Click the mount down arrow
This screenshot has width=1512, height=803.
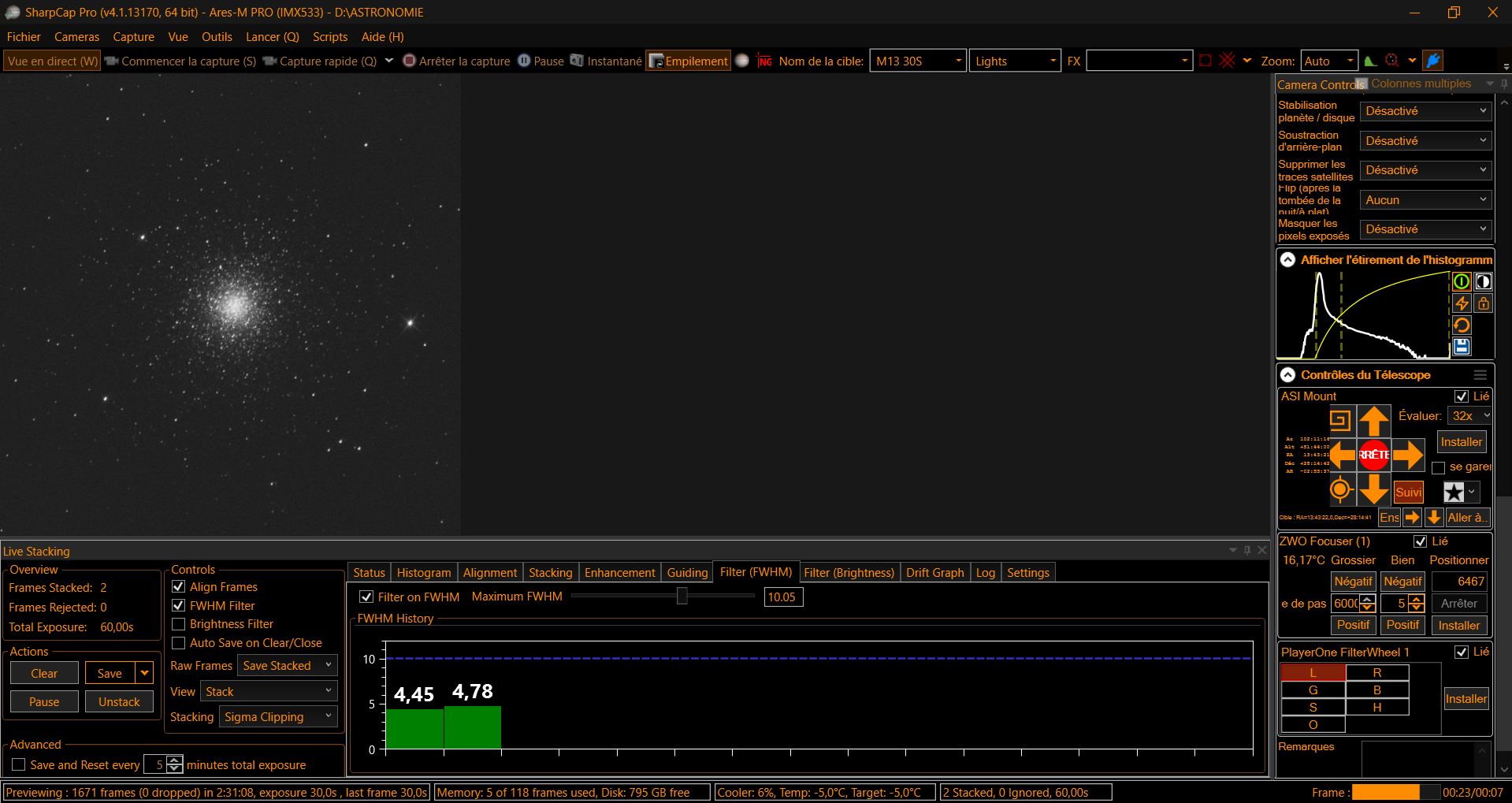point(1374,489)
